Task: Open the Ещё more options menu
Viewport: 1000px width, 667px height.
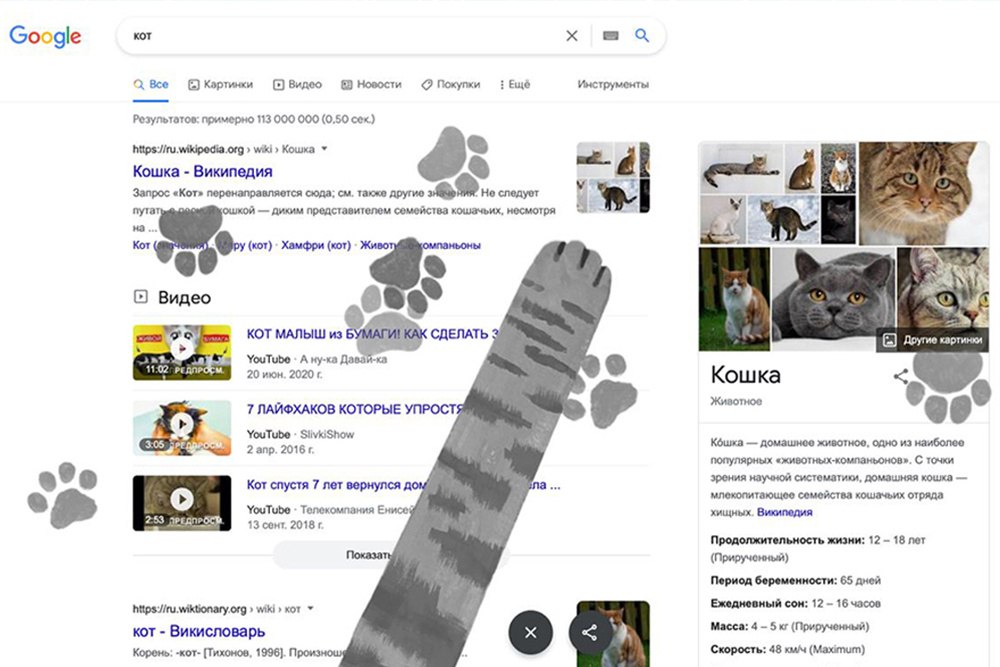Action: point(514,85)
